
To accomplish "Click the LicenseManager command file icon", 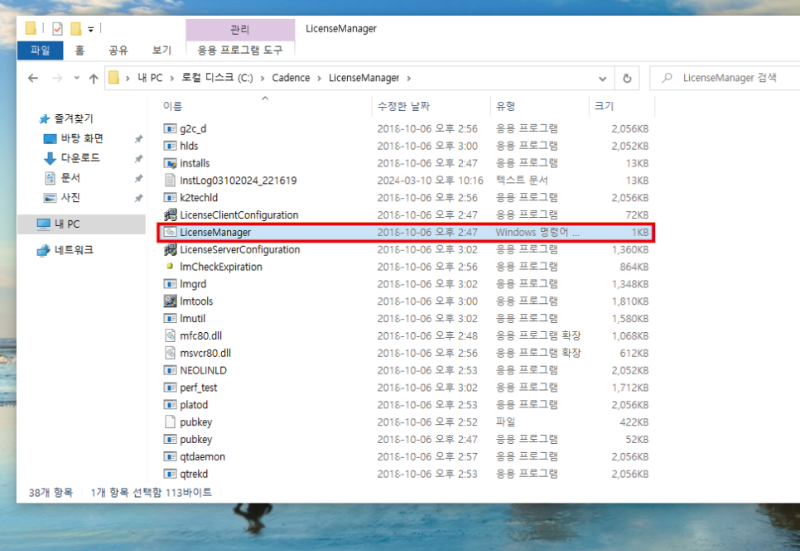I will tap(170, 232).
